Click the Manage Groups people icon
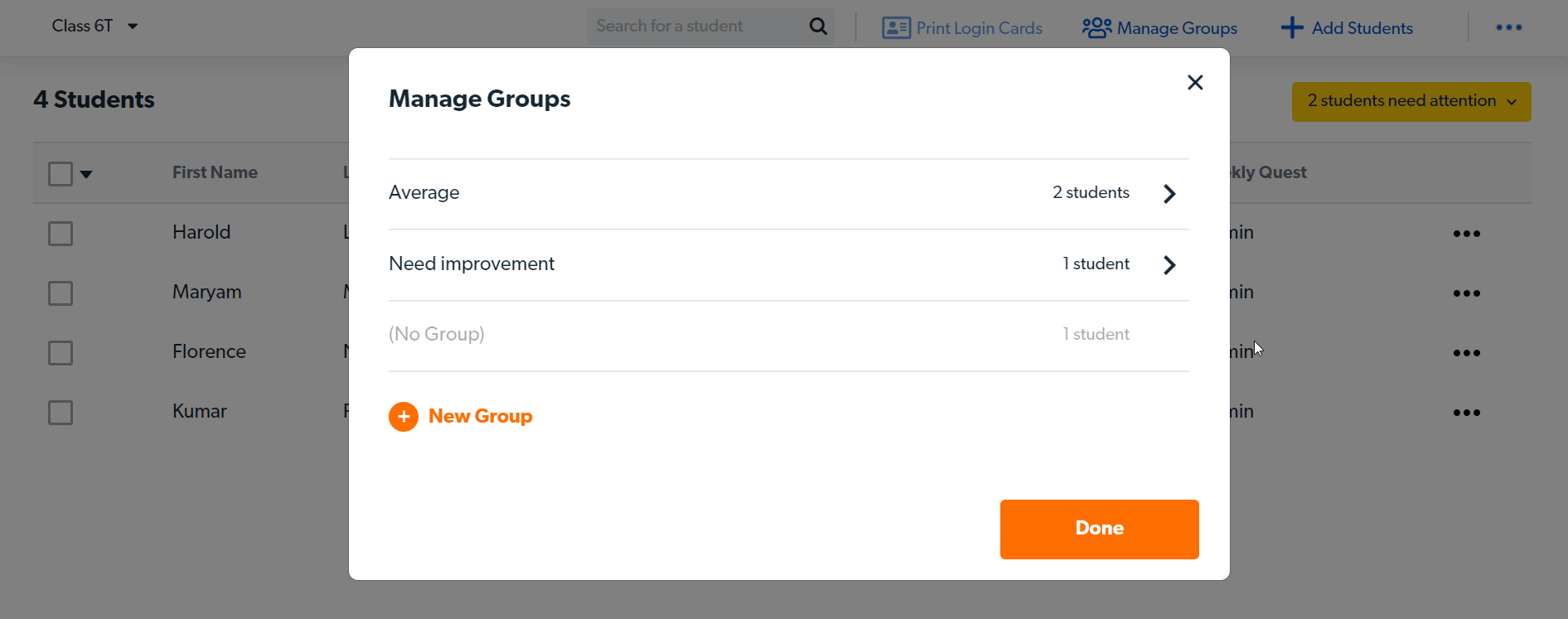The width and height of the screenshot is (1568, 619). tap(1096, 27)
